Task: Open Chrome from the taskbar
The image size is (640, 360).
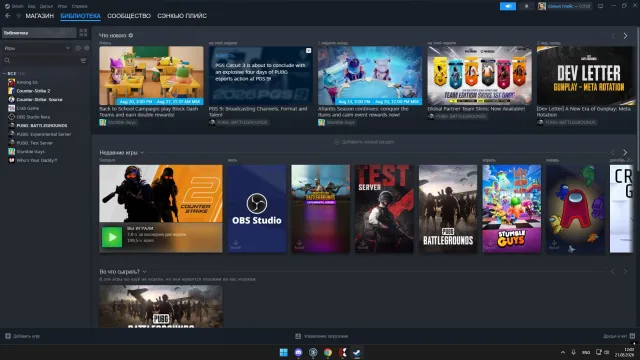Action: pos(328,352)
